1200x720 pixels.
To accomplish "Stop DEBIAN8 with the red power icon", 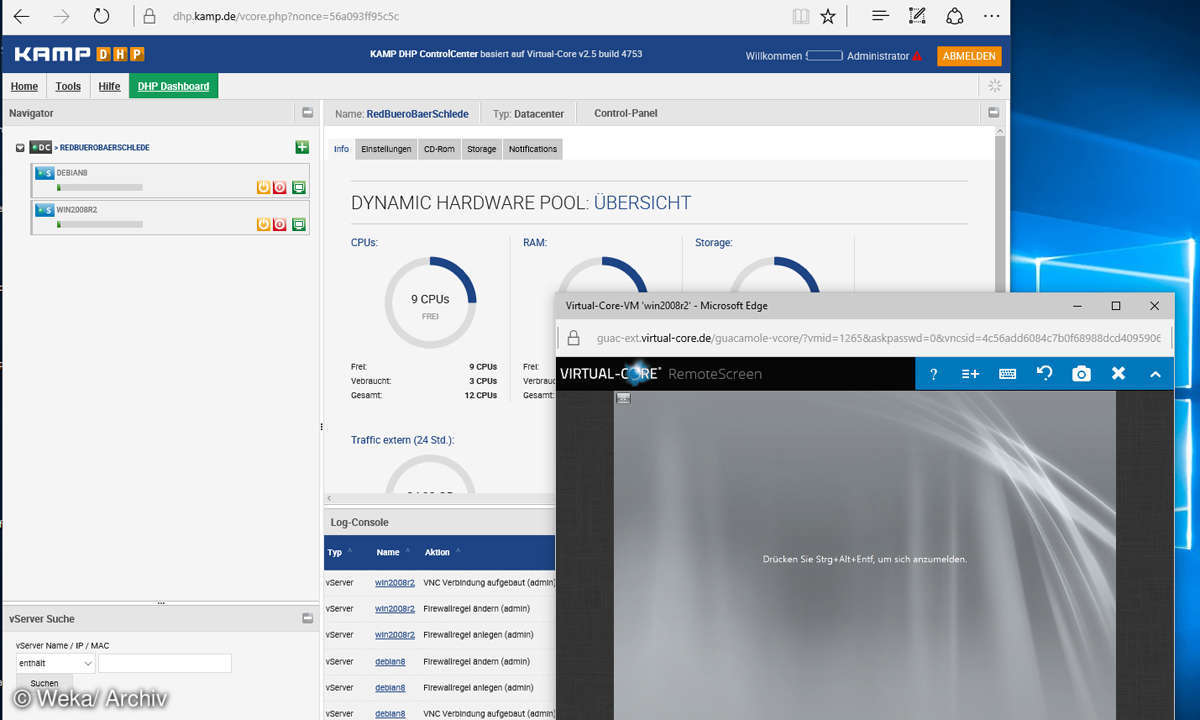I will [x=280, y=187].
